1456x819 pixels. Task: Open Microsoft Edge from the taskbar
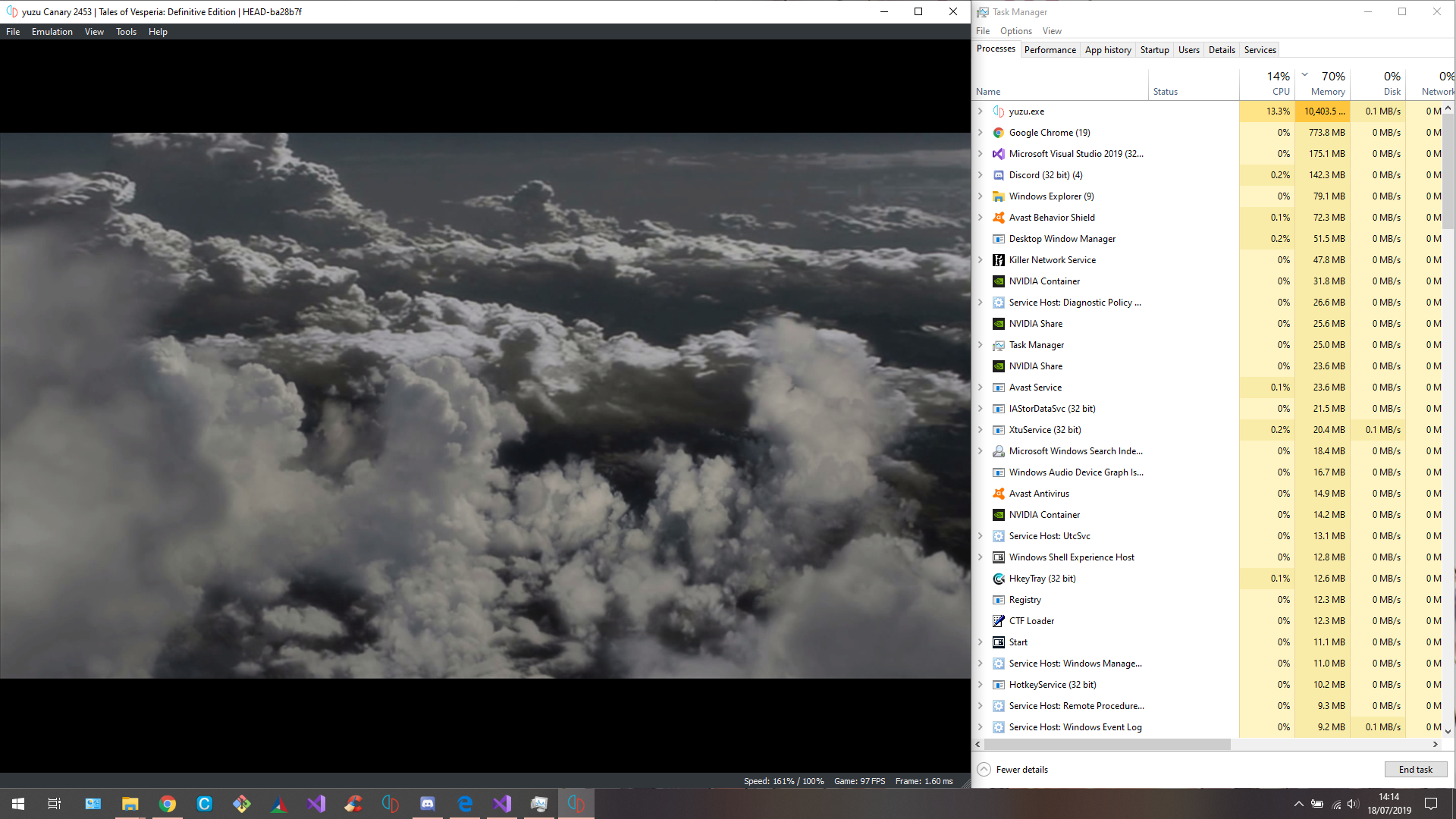click(465, 804)
